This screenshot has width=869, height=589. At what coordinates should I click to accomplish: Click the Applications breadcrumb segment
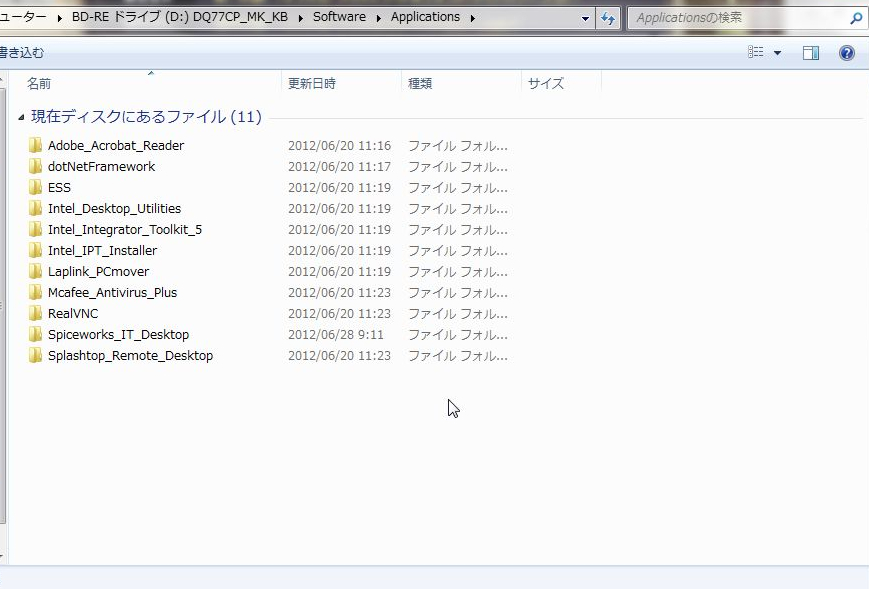tap(425, 17)
